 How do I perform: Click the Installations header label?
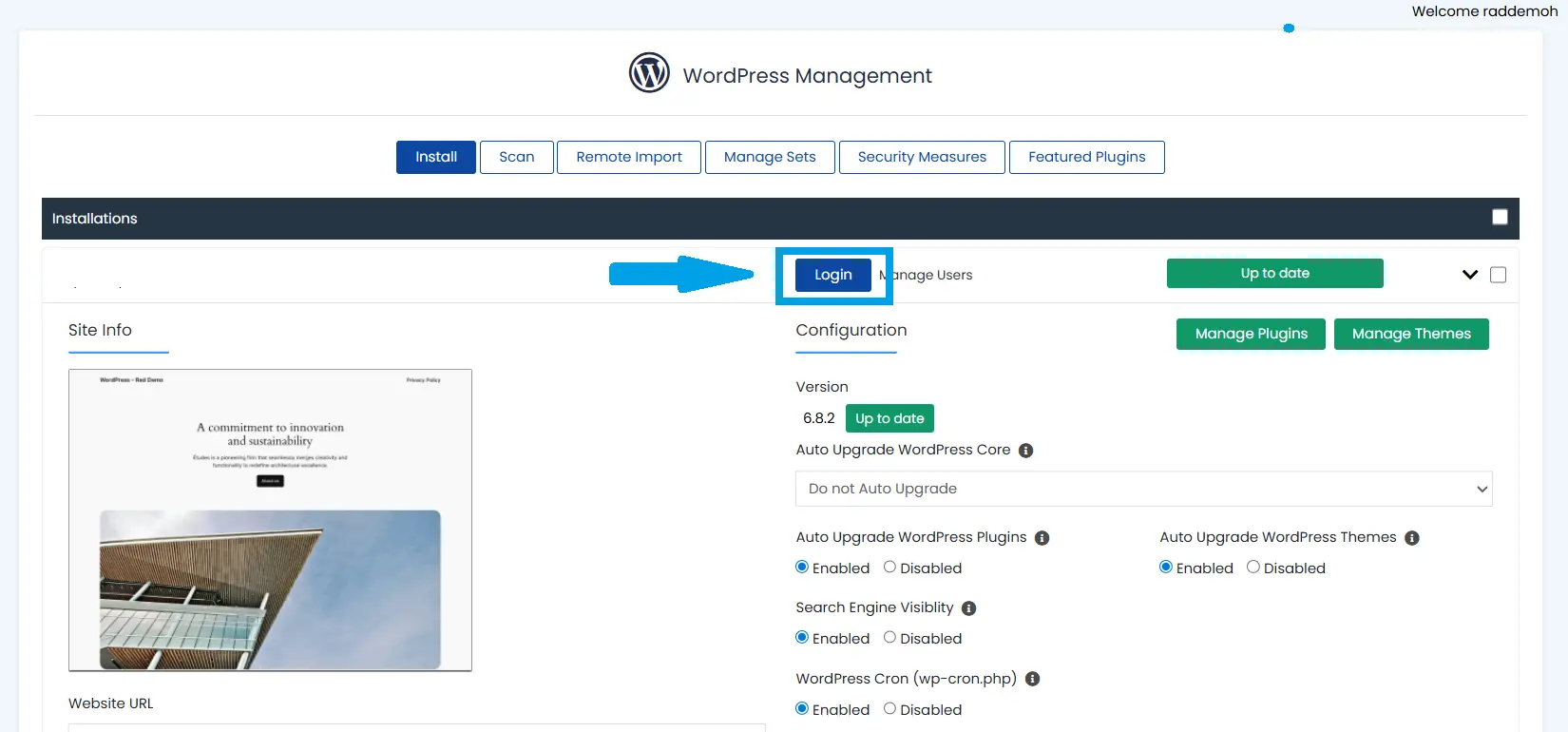tap(95, 219)
